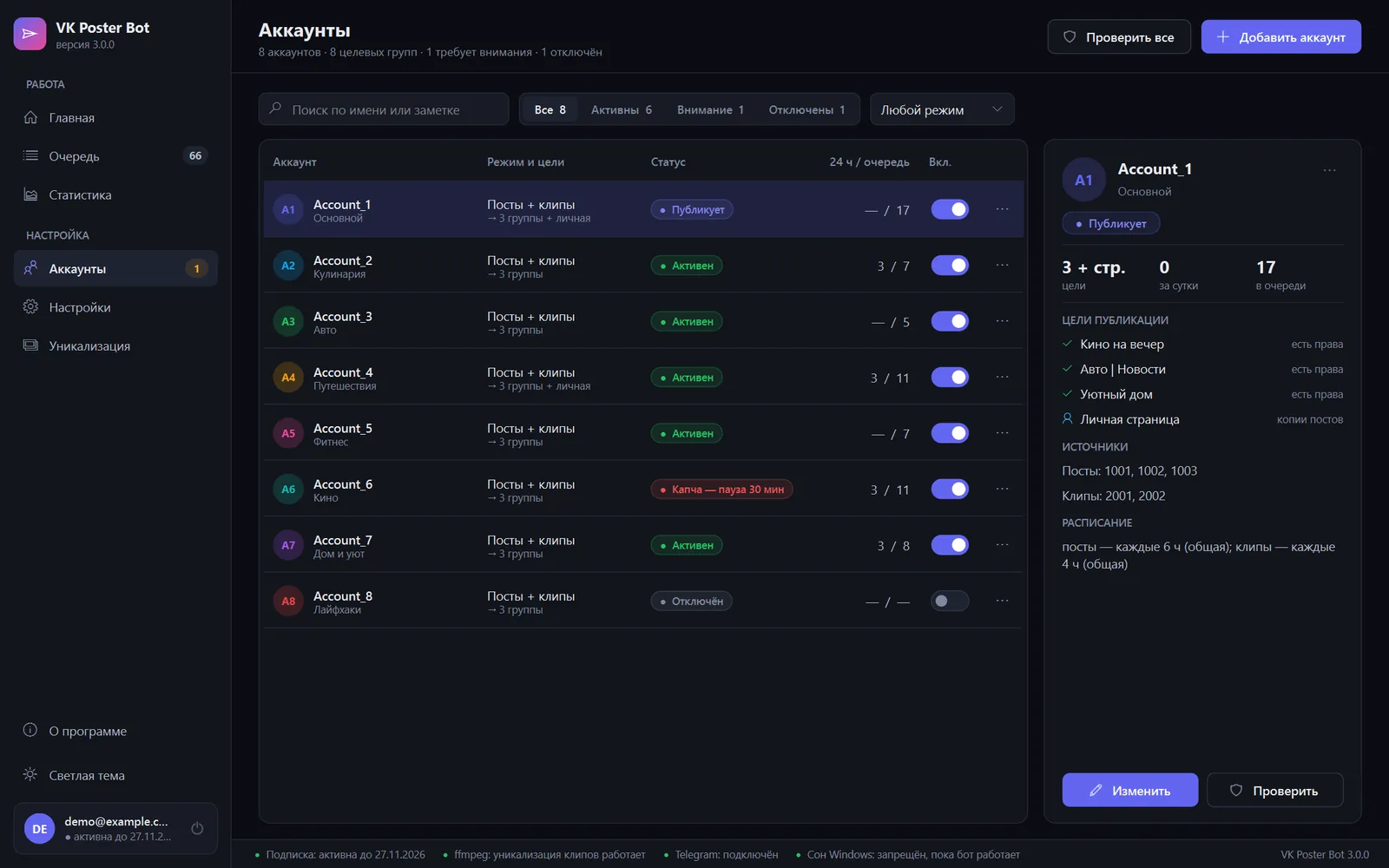Image resolution: width=1389 pixels, height=868 pixels.
Task: Toggle the Account_7 enable switch
Action: (x=950, y=545)
